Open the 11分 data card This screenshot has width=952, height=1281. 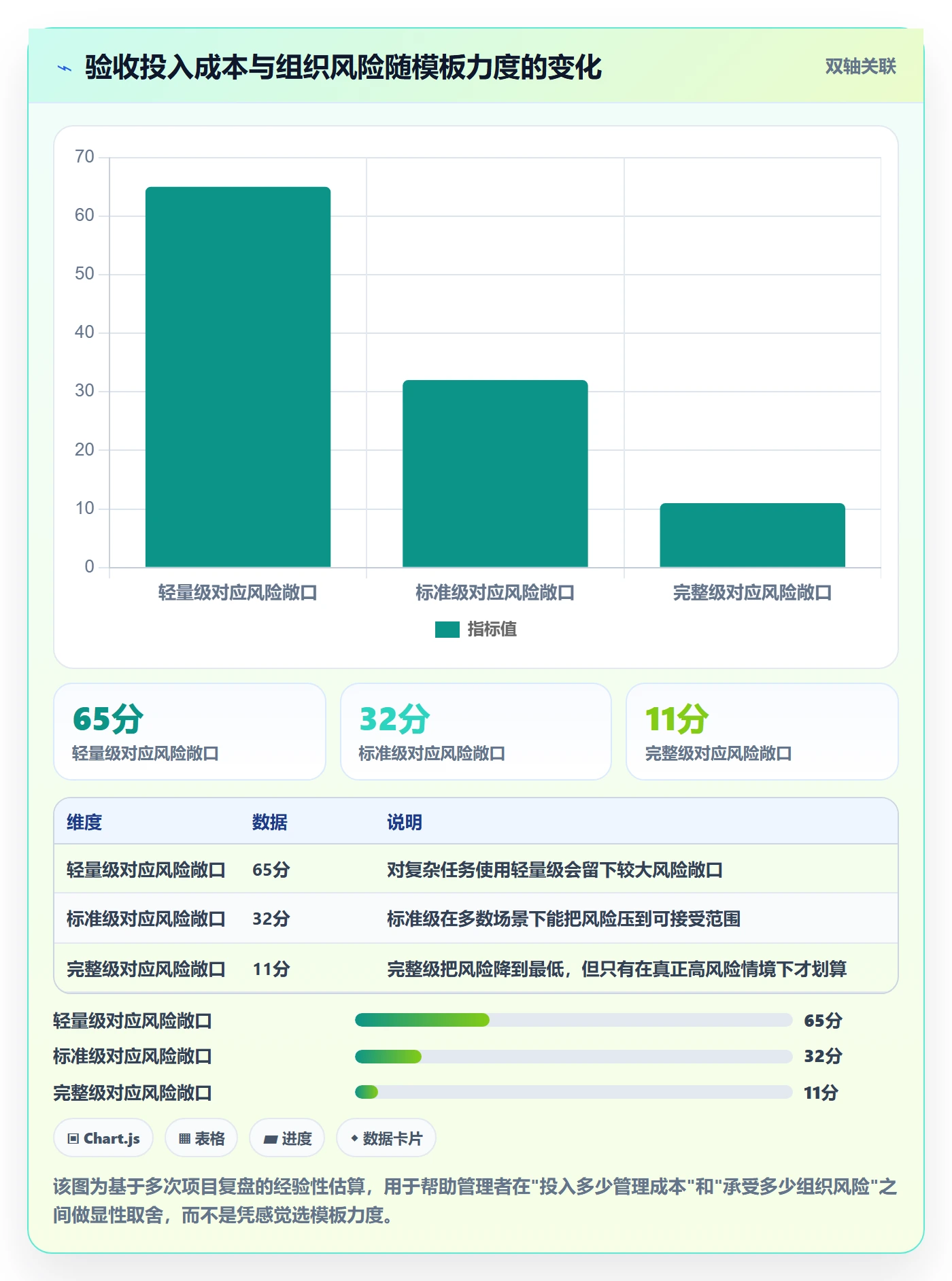762,732
